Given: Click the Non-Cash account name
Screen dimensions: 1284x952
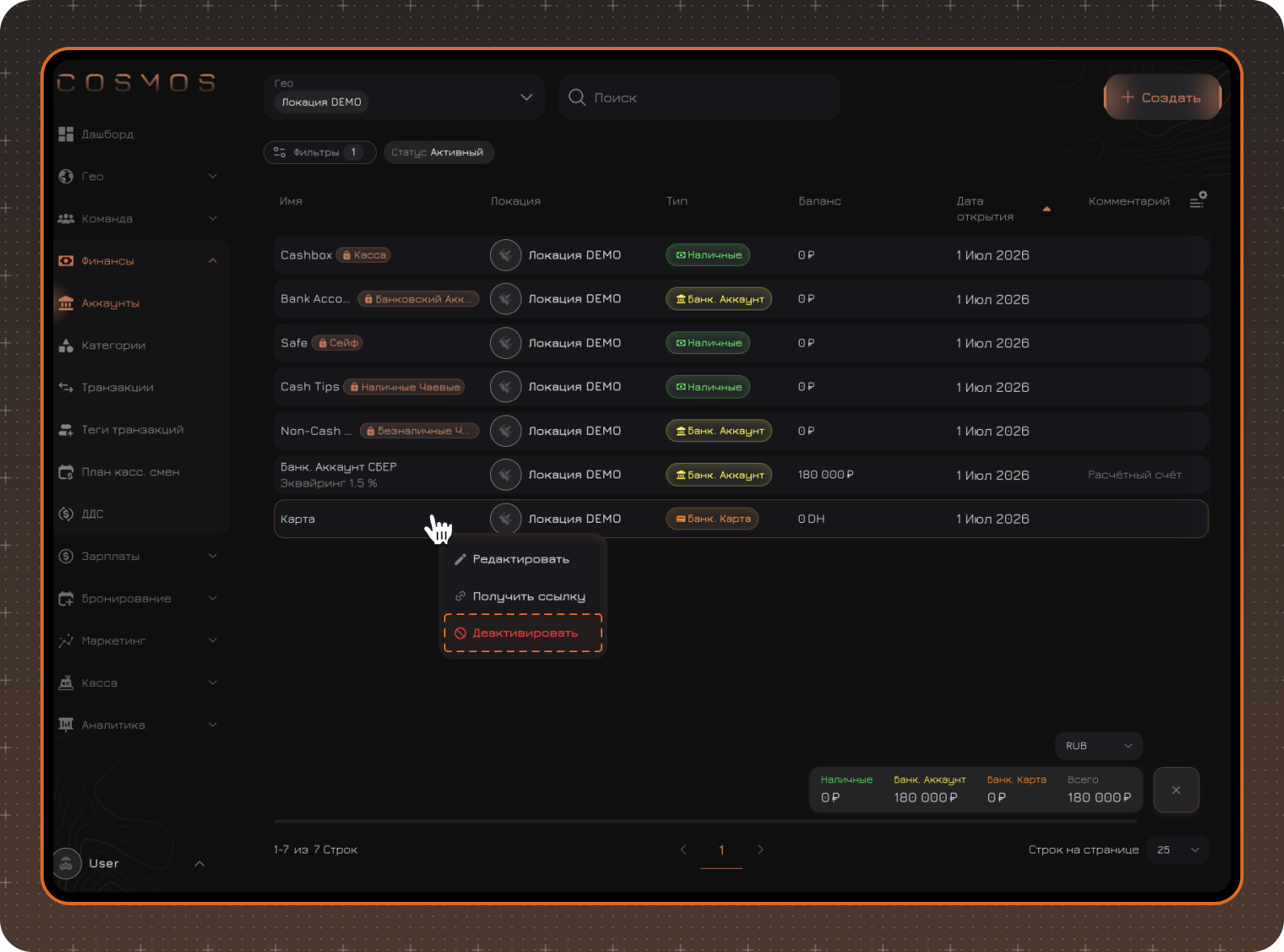Looking at the screenshot, I should coord(316,432).
